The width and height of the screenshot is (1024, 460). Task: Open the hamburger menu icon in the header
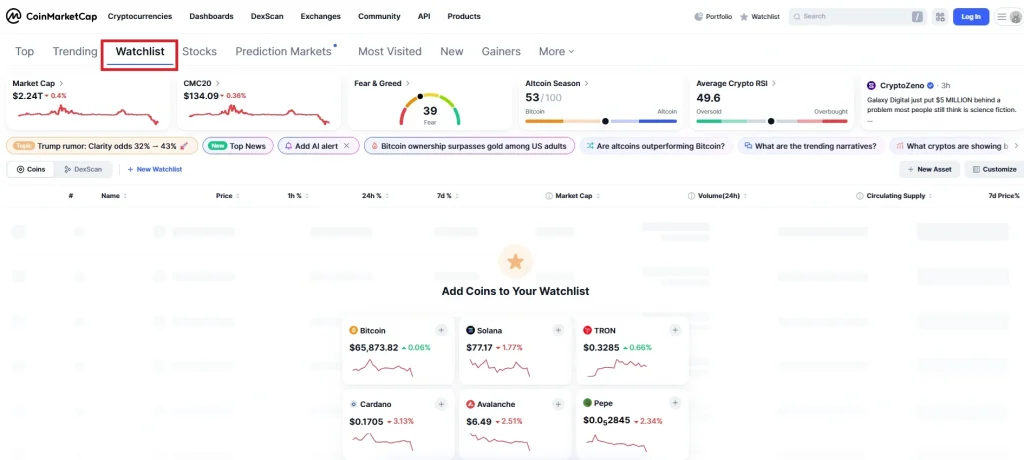coord(1002,17)
